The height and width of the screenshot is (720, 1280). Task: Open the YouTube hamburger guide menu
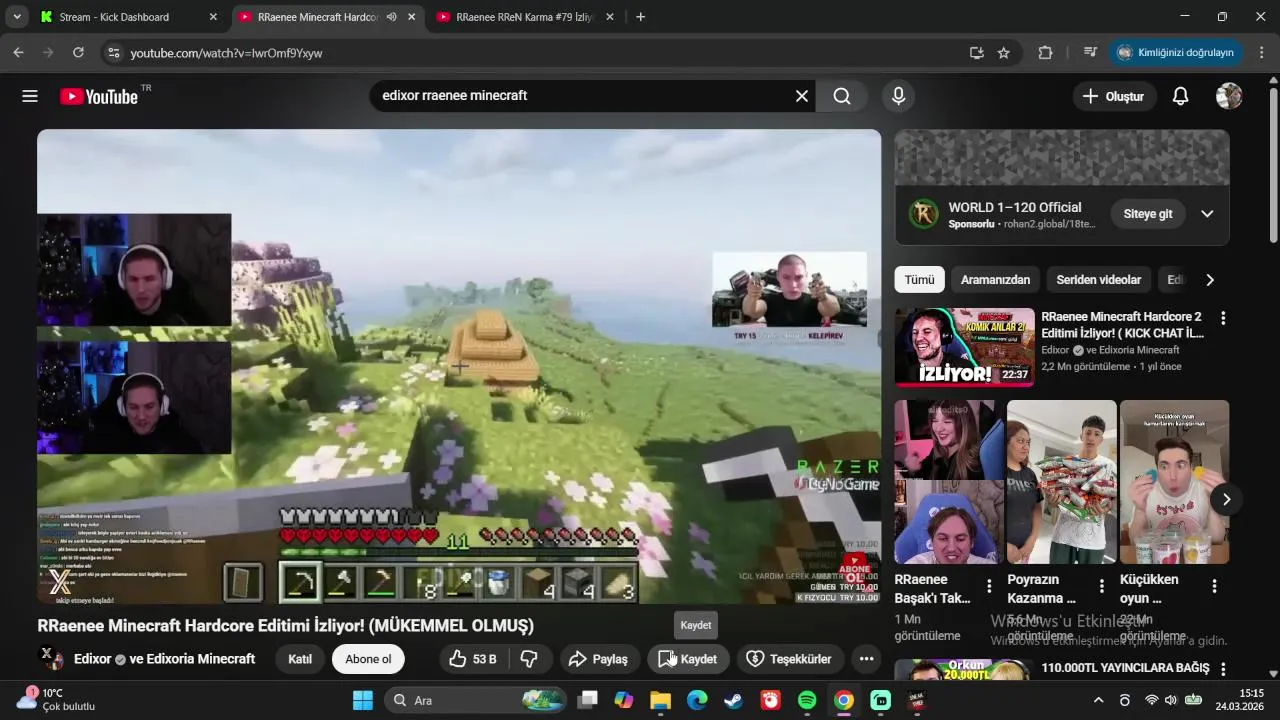(30, 96)
